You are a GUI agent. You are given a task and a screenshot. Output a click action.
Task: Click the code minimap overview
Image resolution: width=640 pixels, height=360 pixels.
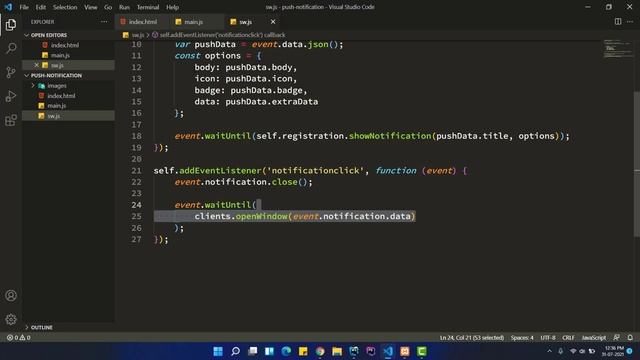tap(617, 48)
